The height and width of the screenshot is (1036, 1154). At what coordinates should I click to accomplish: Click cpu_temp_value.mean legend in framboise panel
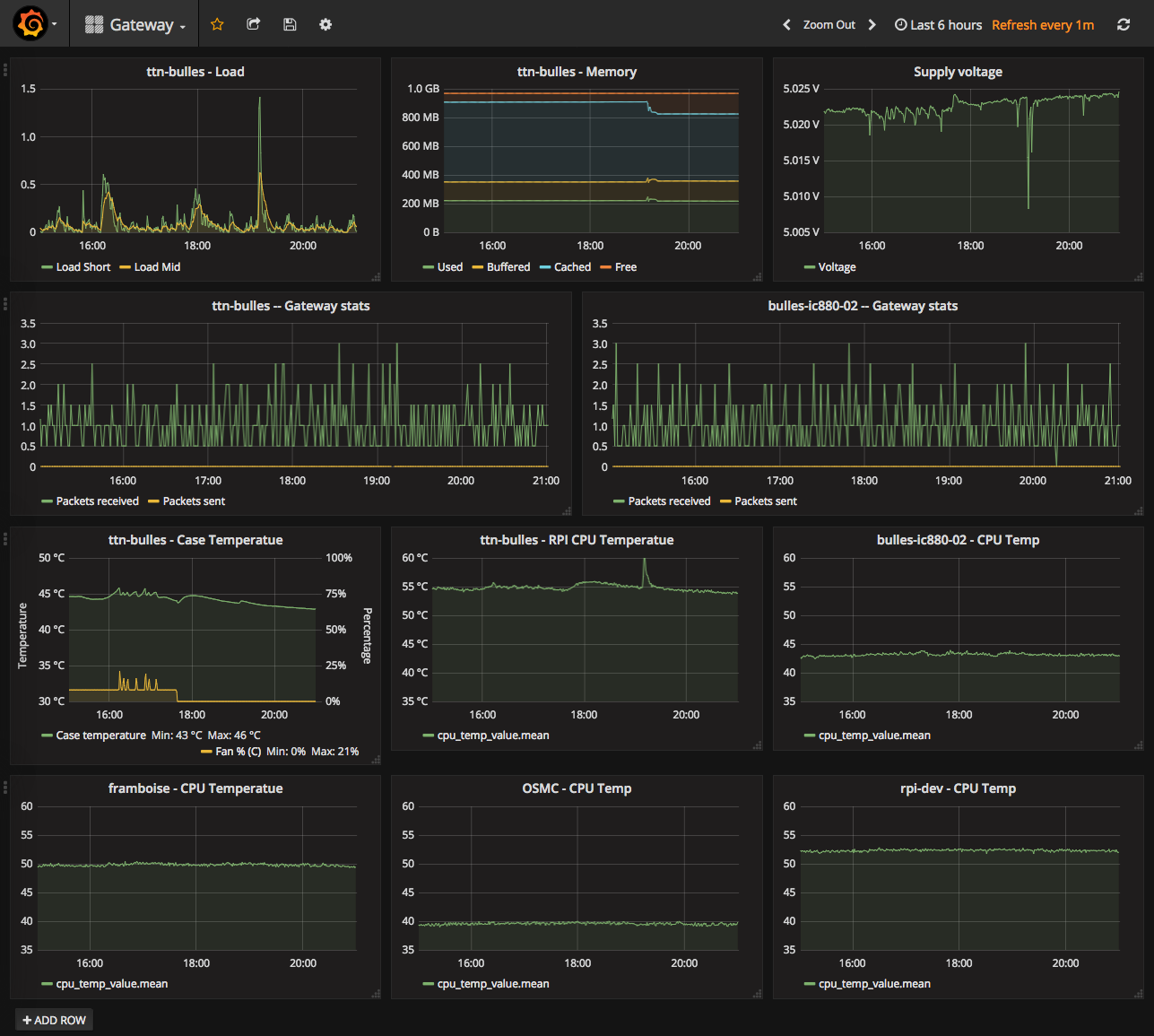coord(112,984)
